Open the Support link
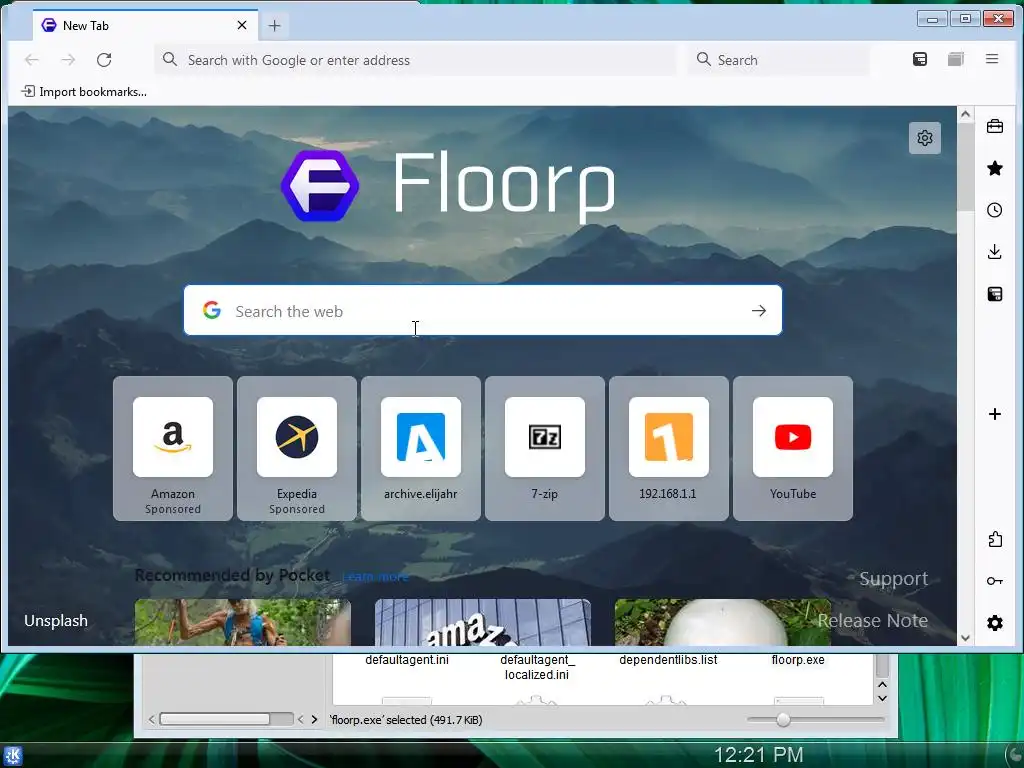The width and height of the screenshot is (1024, 768). point(893,579)
